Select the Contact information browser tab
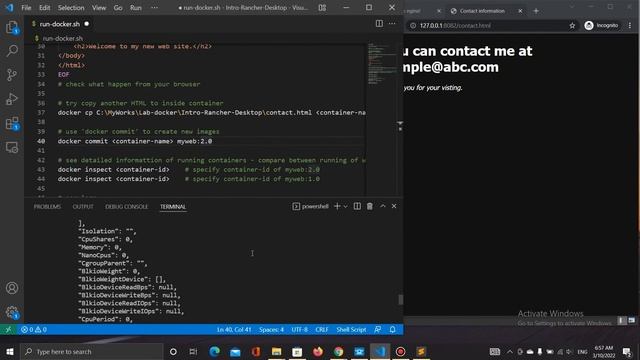 click(482, 11)
